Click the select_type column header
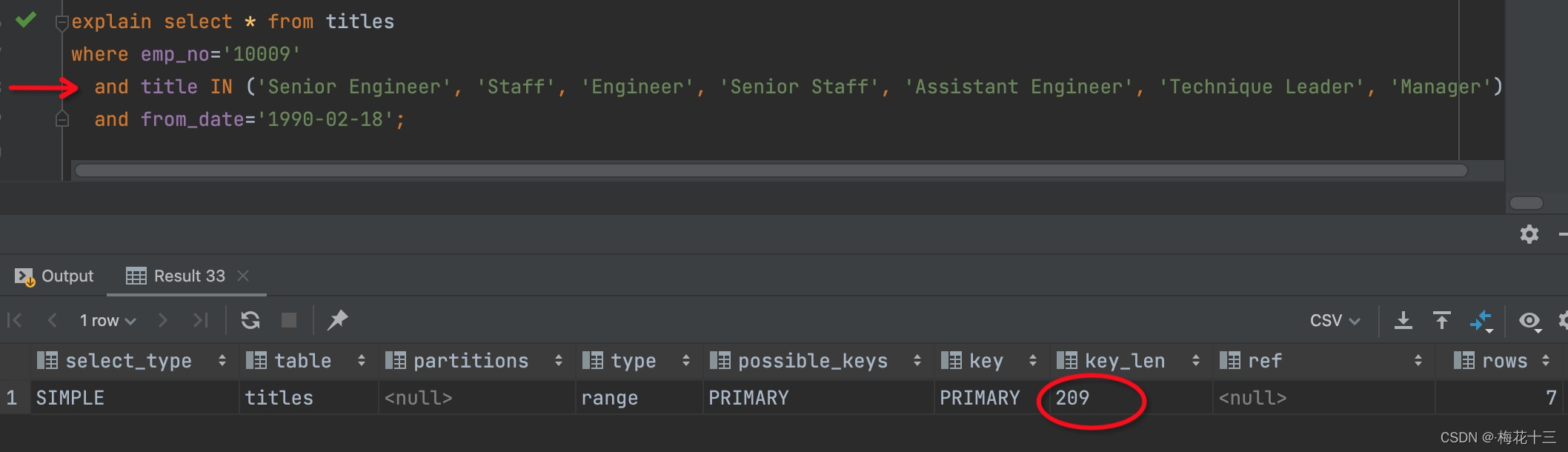 128,361
